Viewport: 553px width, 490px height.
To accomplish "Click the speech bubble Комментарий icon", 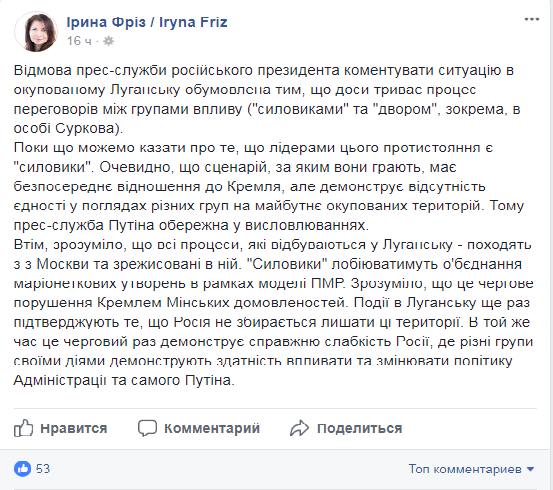I will [x=147, y=428].
